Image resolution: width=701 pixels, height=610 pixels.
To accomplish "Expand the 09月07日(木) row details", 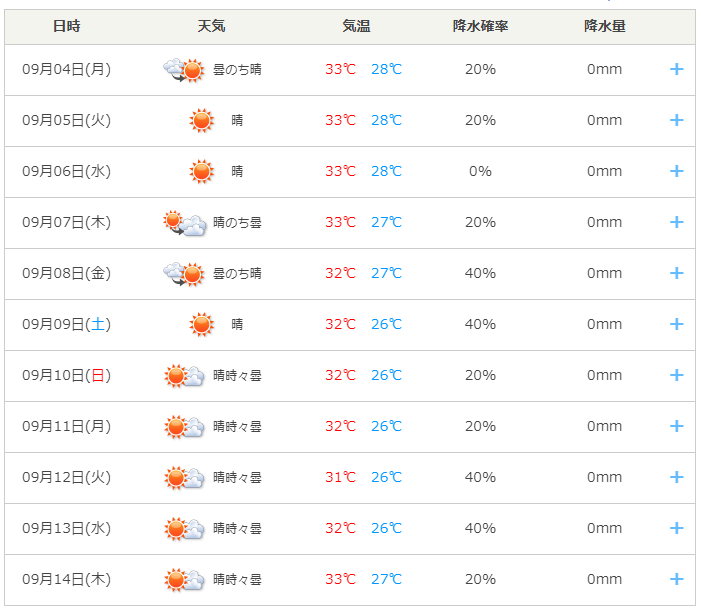I will tap(676, 222).
